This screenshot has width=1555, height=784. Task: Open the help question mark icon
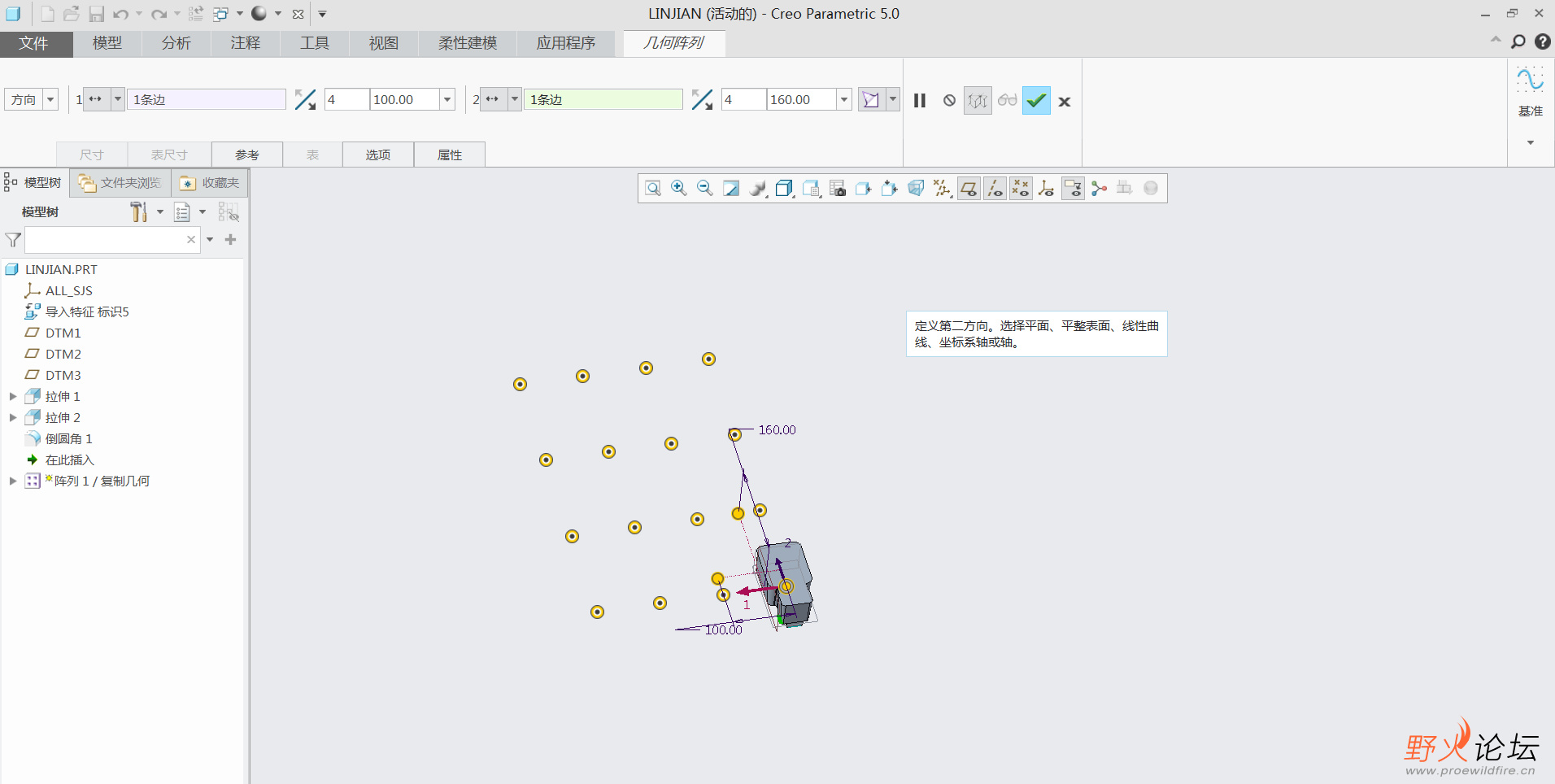[x=1542, y=41]
